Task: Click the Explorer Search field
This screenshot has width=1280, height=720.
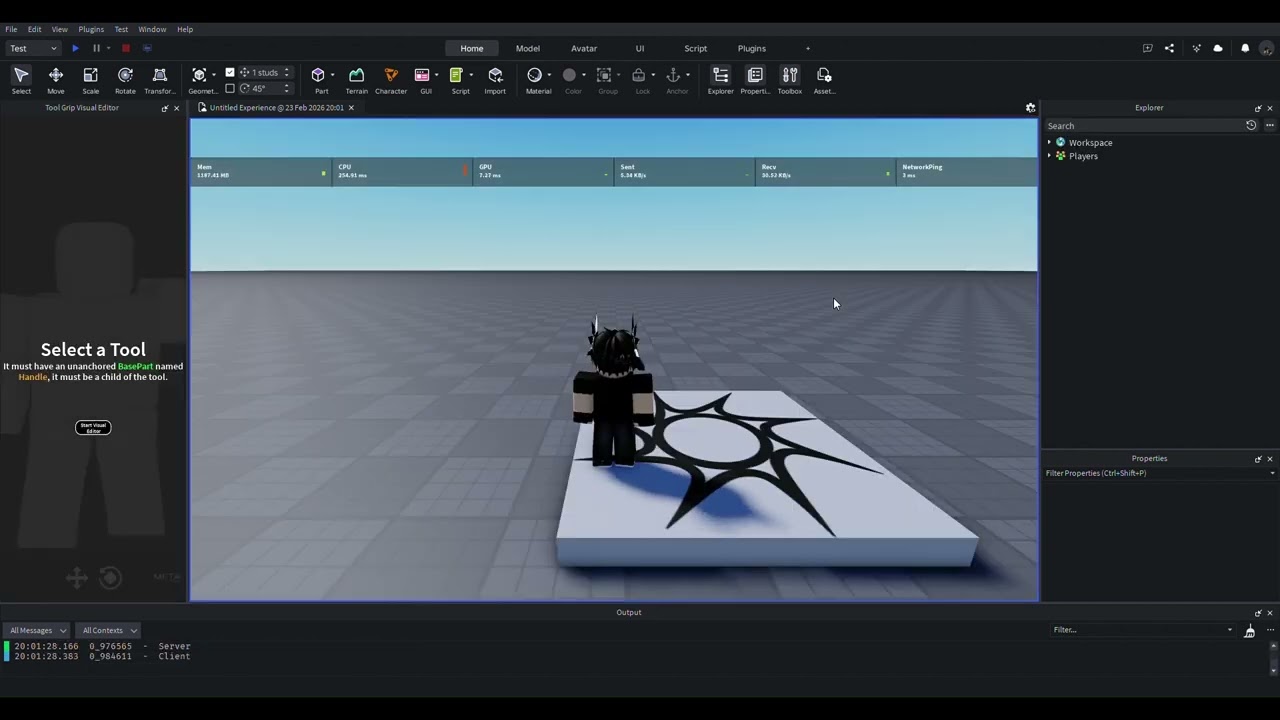Action: pyautogui.click(x=1143, y=126)
